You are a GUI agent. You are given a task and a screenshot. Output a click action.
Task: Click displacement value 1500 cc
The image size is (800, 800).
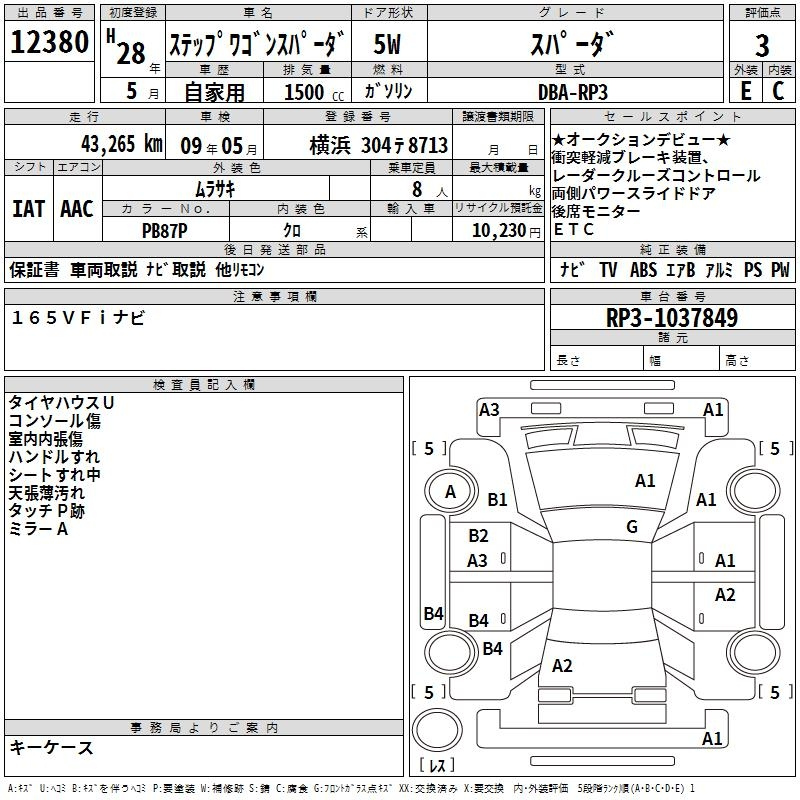point(314,92)
